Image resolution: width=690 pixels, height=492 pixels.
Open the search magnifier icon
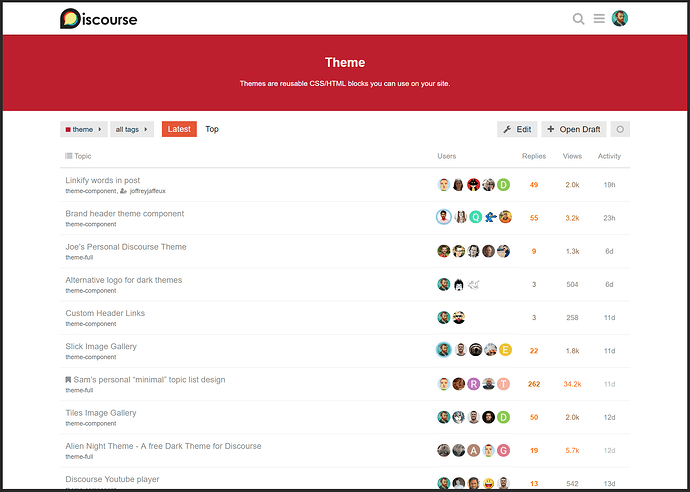click(578, 19)
